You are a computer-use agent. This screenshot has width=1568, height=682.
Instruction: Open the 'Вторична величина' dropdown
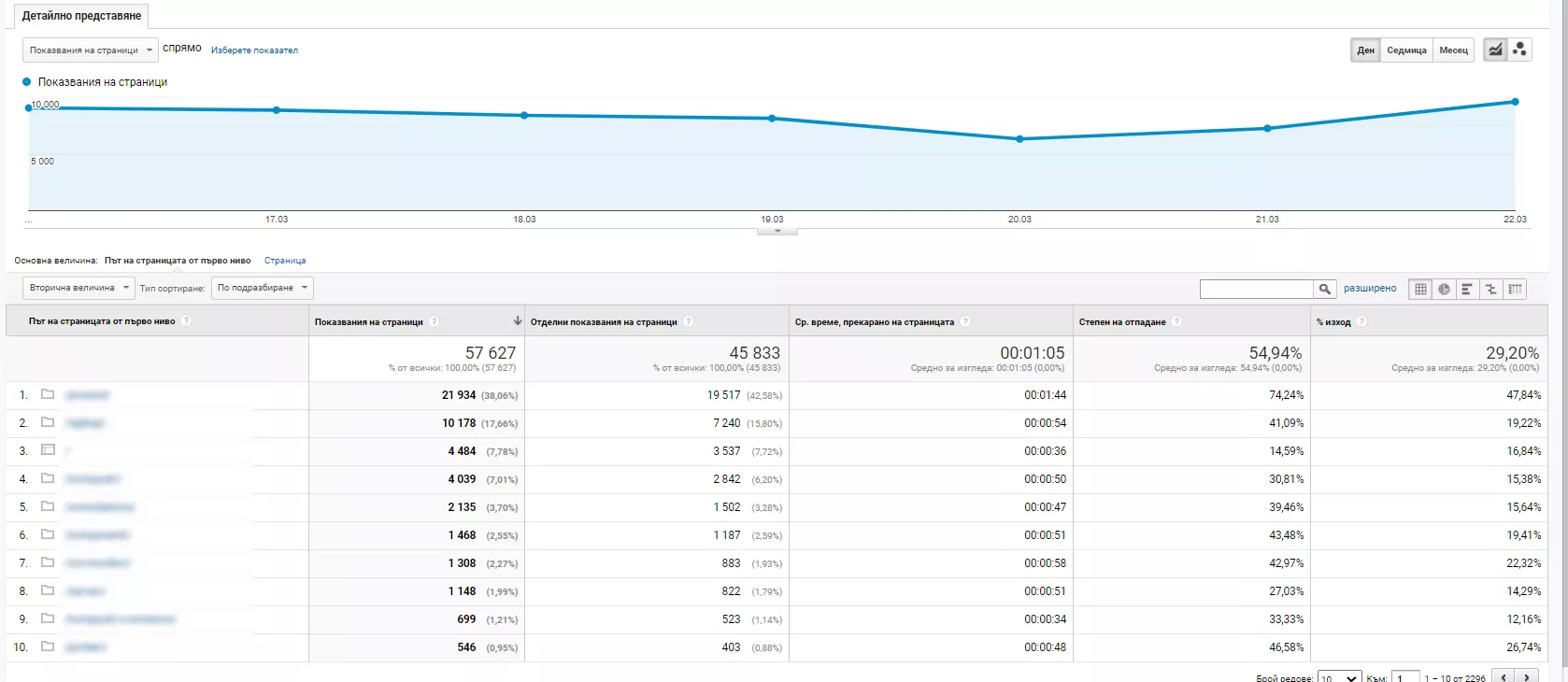(78, 288)
